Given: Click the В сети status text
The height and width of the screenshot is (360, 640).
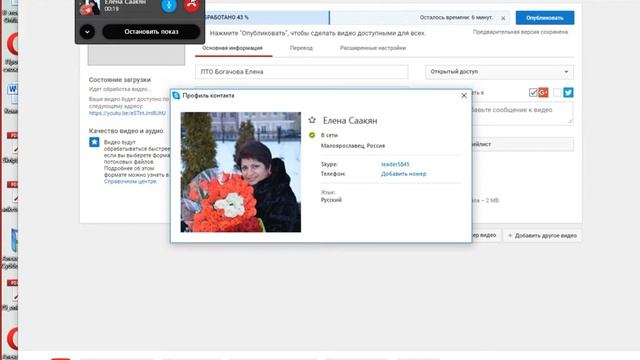Looking at the screenshot, I should (x=329, y=135).
